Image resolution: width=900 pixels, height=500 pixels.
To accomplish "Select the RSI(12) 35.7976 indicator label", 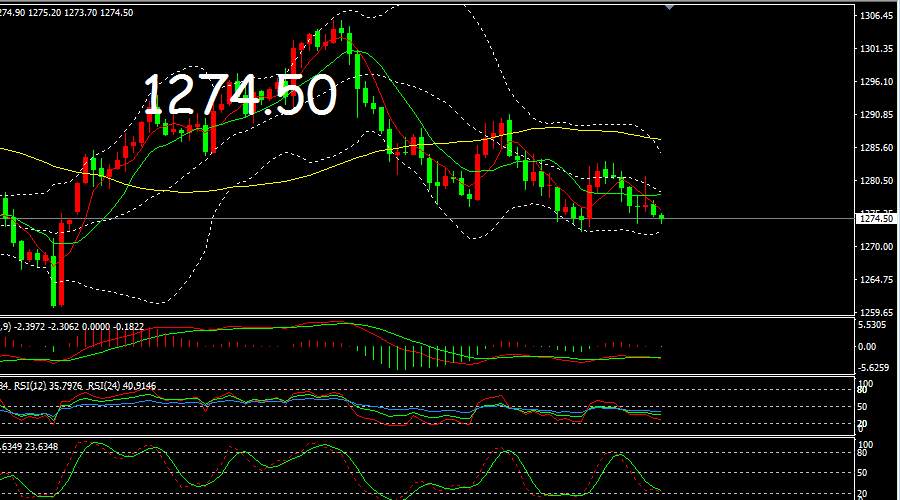I will point(48,386).
